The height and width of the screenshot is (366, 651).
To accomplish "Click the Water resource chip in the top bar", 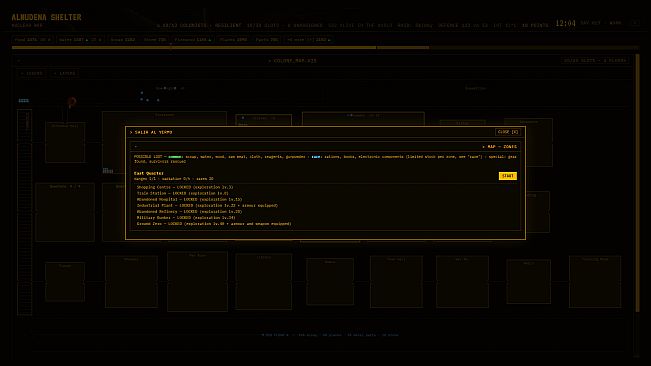I will pos(80,40).
